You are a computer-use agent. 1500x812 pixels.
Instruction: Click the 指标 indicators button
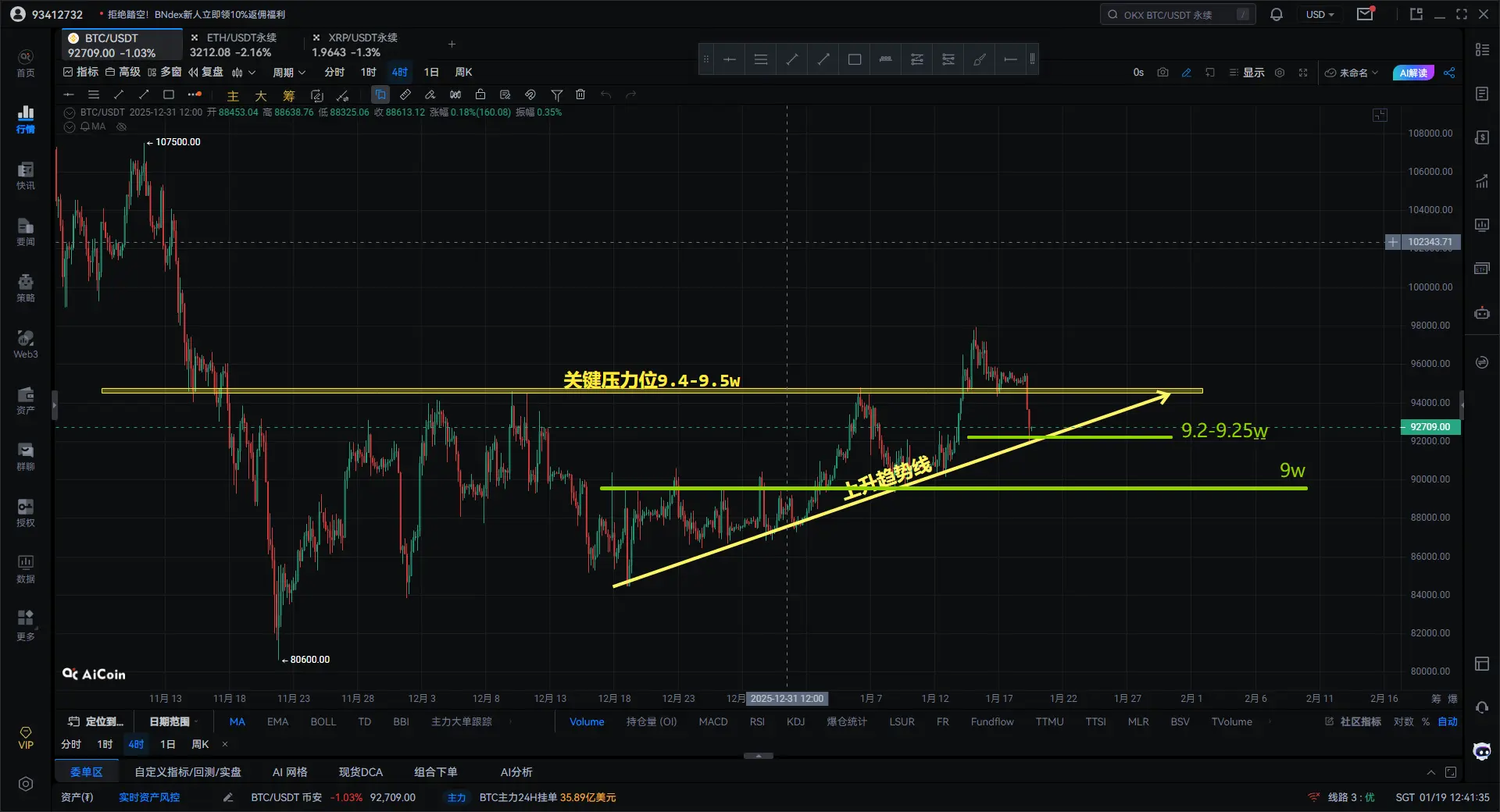click(80, 72)
